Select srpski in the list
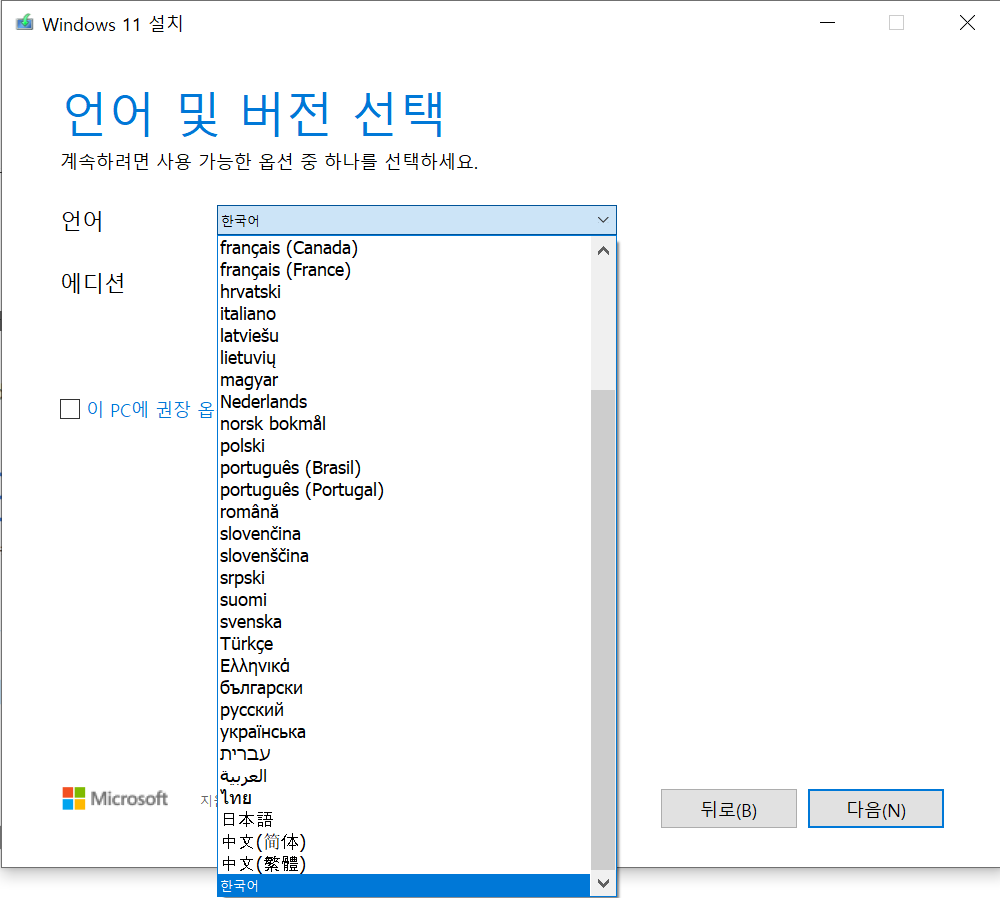Image resolution: width=1000 pixels, height=898 pixels. [x=404, y=578]
